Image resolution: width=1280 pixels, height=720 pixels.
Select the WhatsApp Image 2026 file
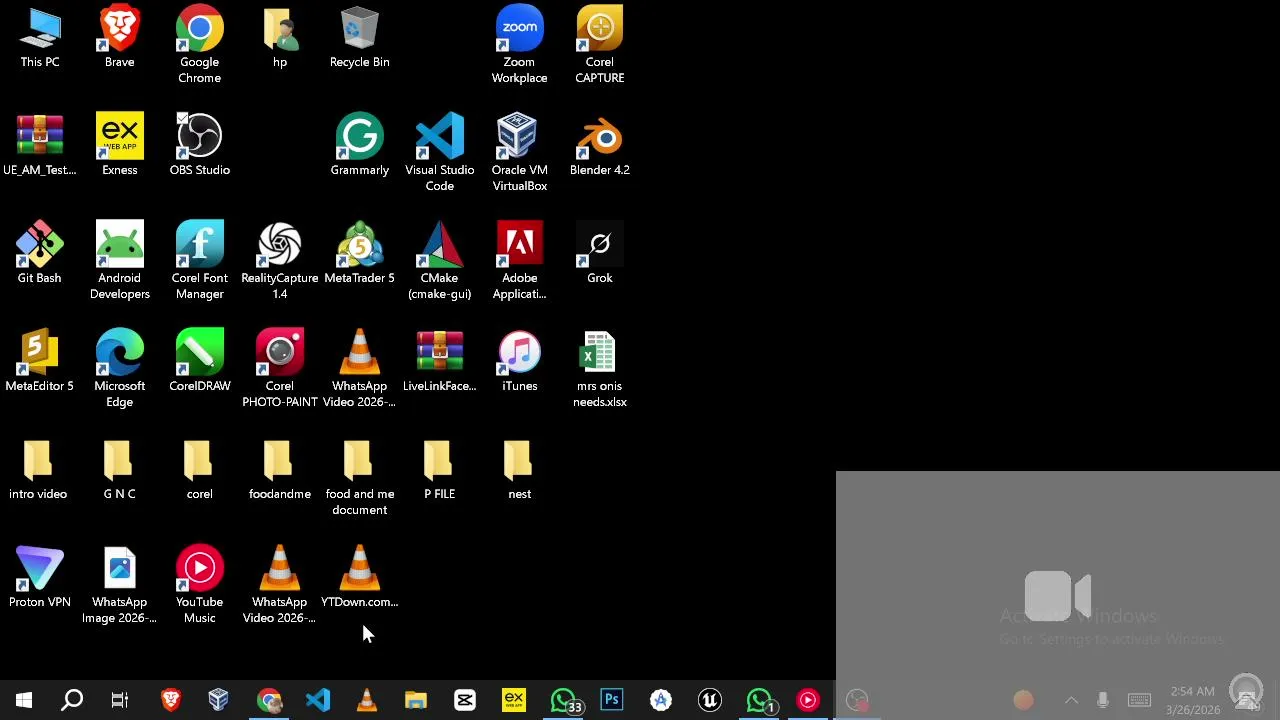(x=120, y=585)
